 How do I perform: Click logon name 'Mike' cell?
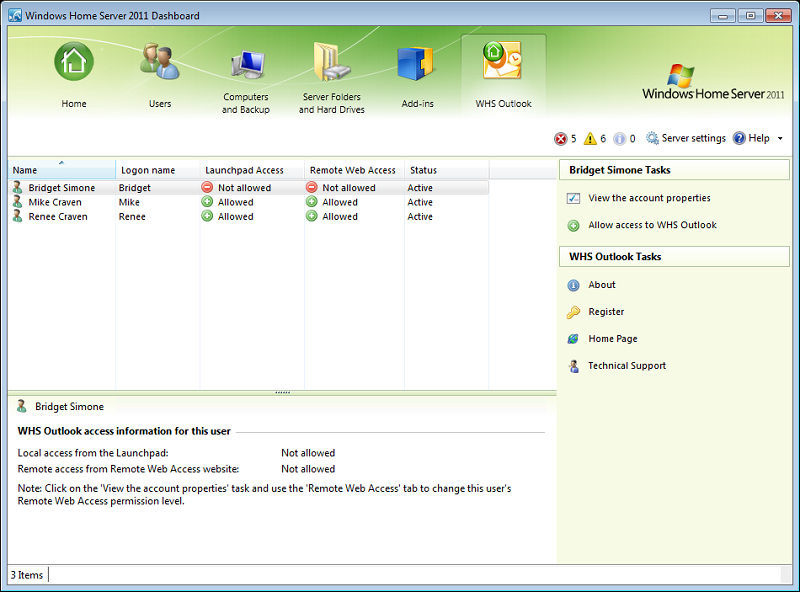129,202
